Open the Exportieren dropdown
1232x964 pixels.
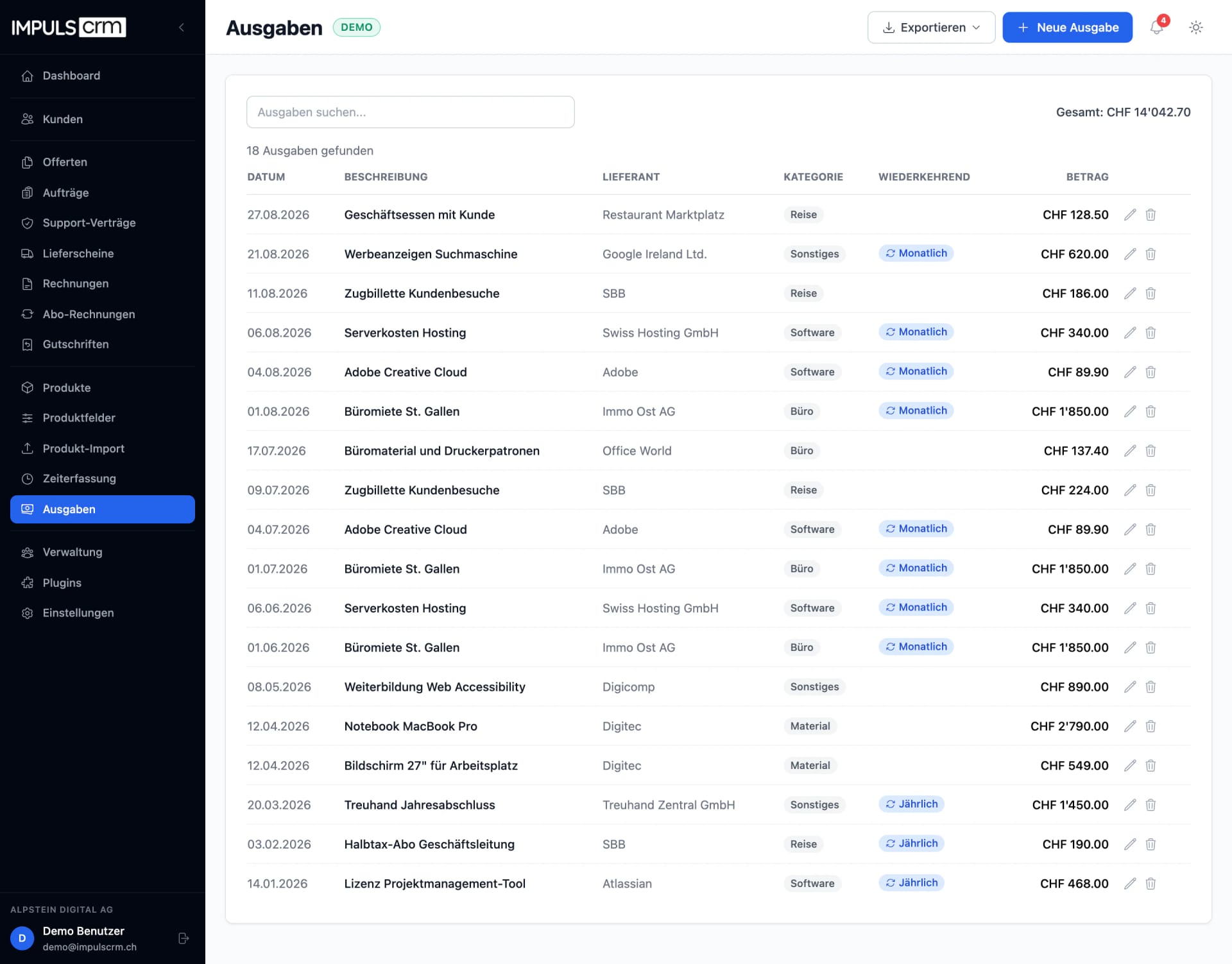931,28
